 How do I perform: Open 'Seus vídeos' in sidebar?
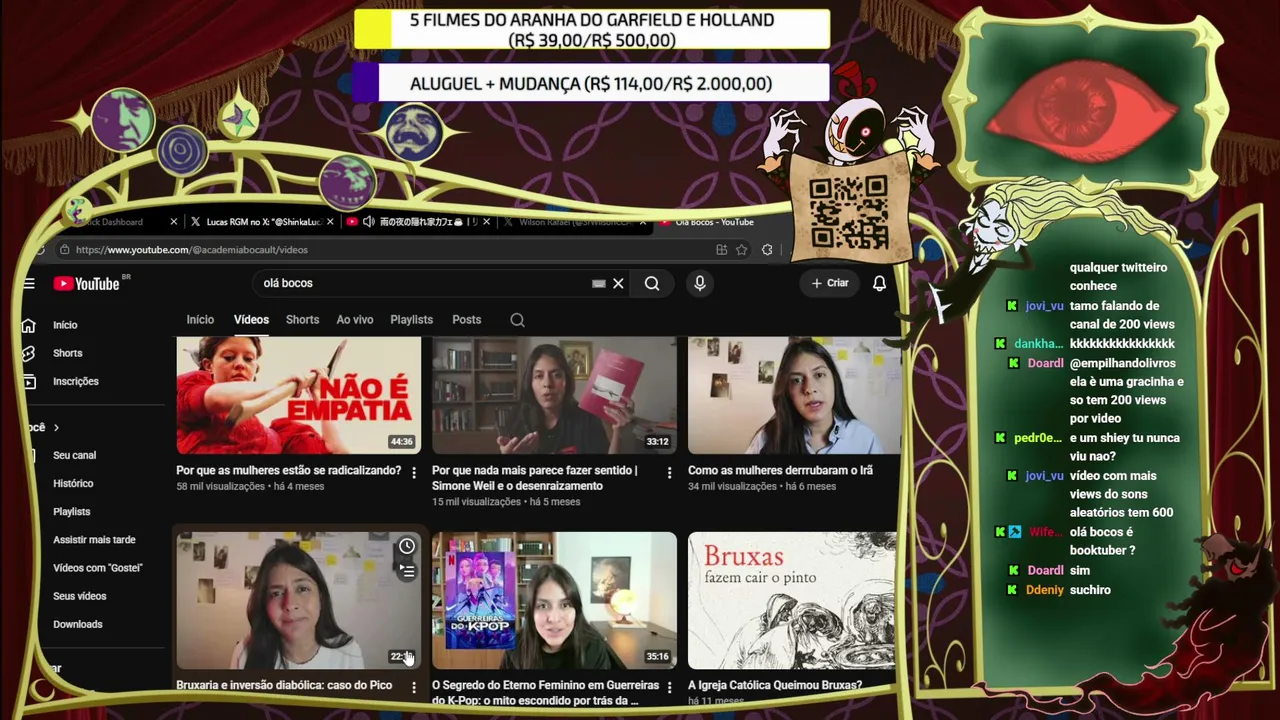(80, 596)
